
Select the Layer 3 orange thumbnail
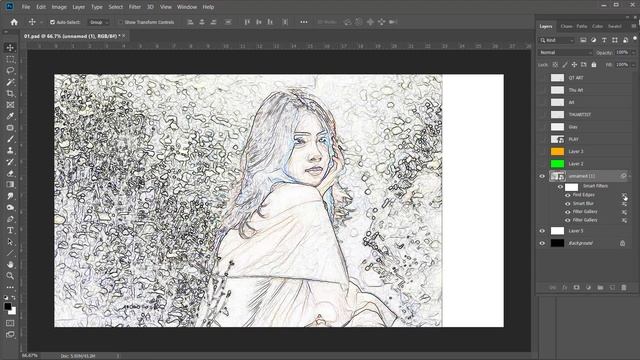557,151
